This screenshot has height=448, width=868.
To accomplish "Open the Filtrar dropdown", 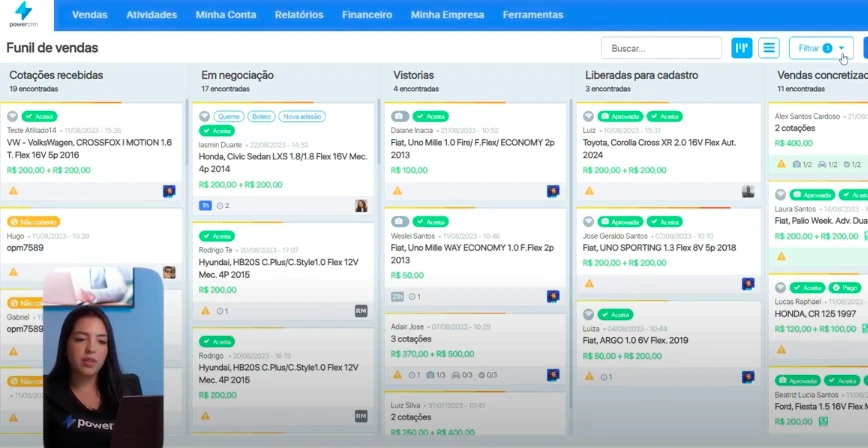I will [821, 48].
